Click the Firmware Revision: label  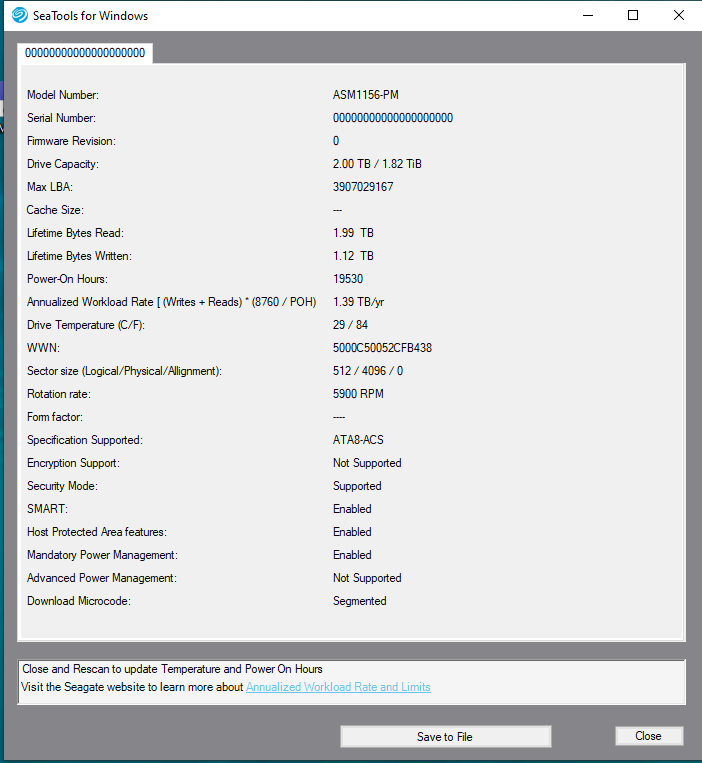(x=72, y=141)
